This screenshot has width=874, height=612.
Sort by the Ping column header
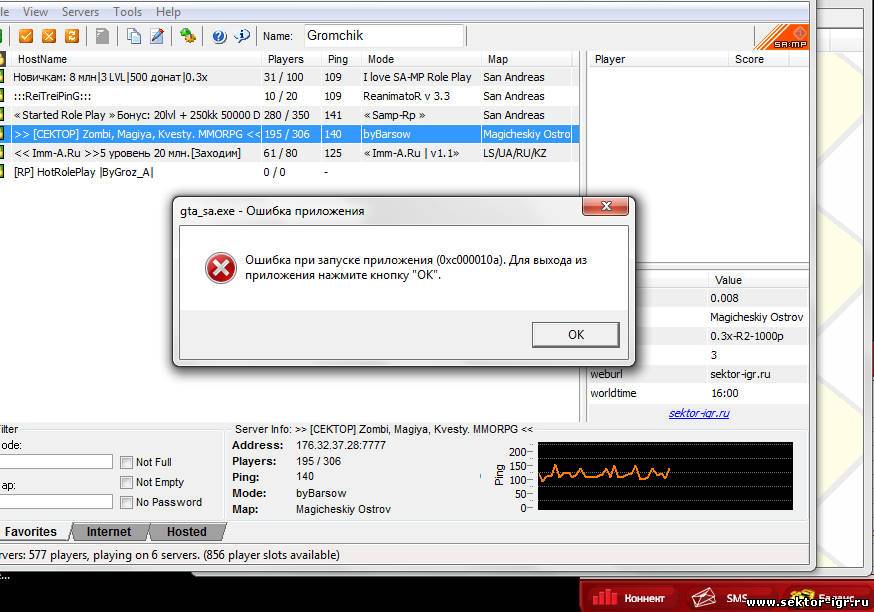tap(341, 59)
